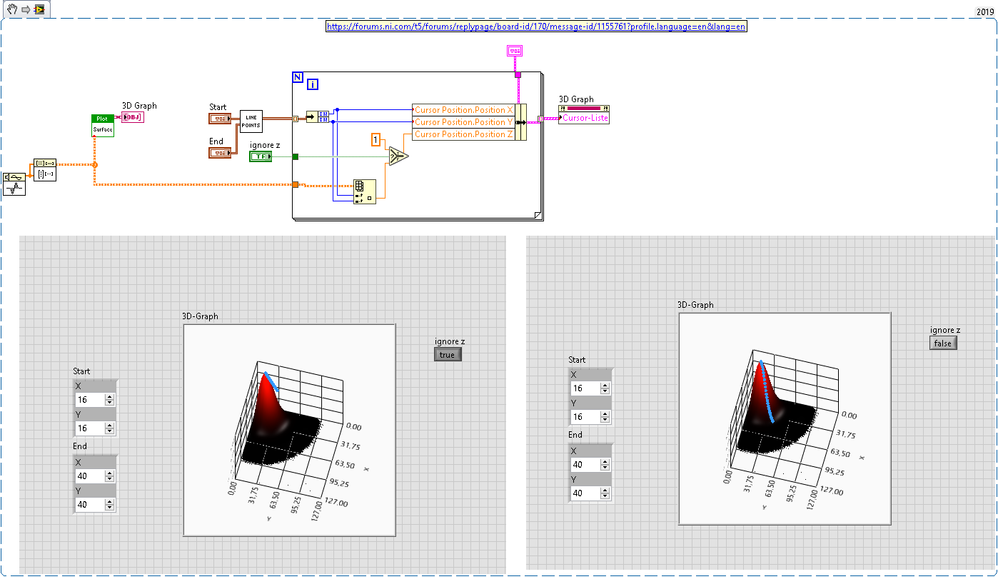Click End X value field in ignore-z-false panel

pyautogui.click(x=585, y=464)
